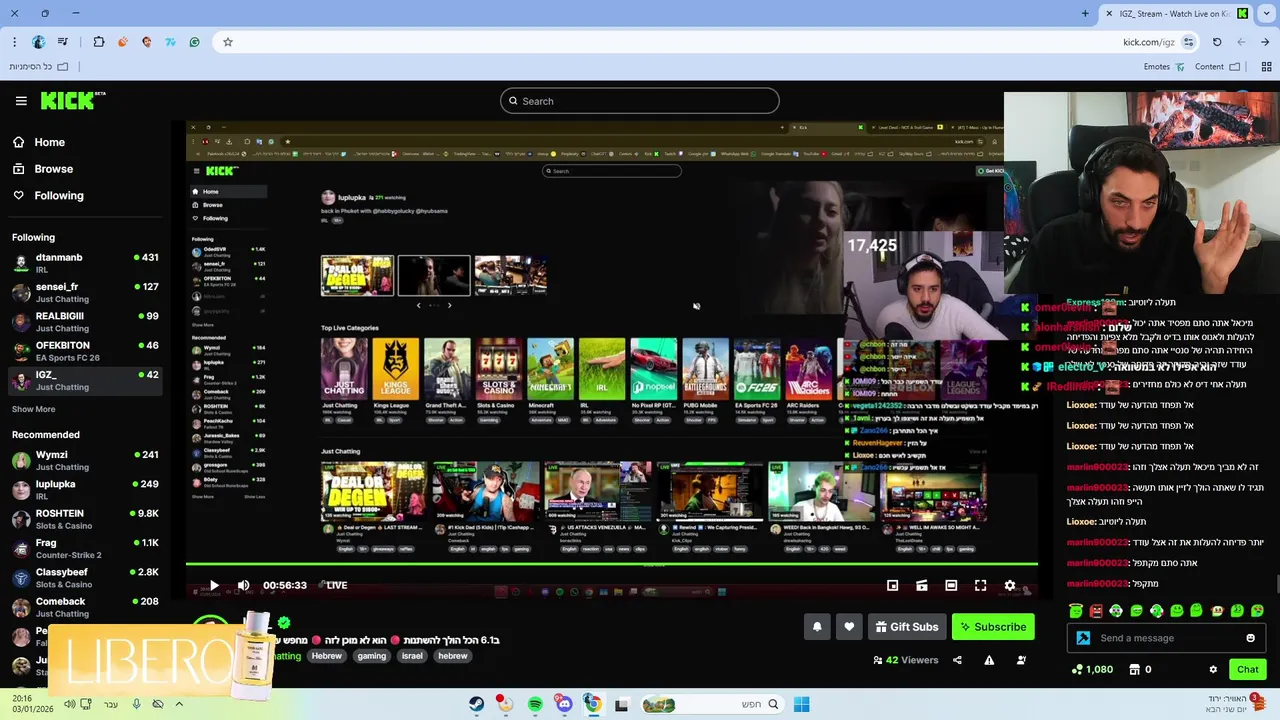Image resolution: width=1280 pixels, height=720 pixels.
Task: Open the Content bookmarks folder
Action: [x=1217, y=67]
